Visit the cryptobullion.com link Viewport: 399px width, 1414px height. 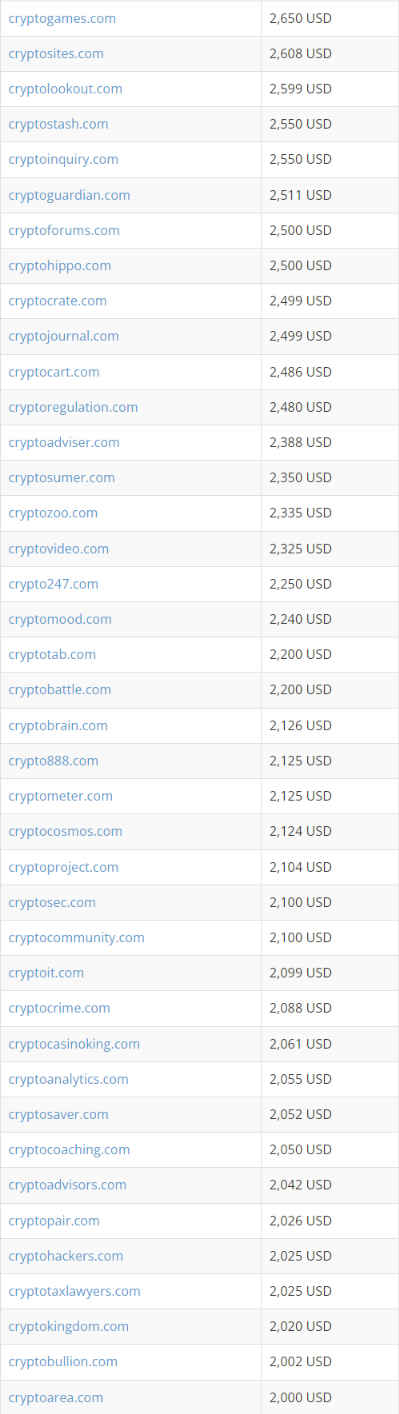pos(63,1361)
